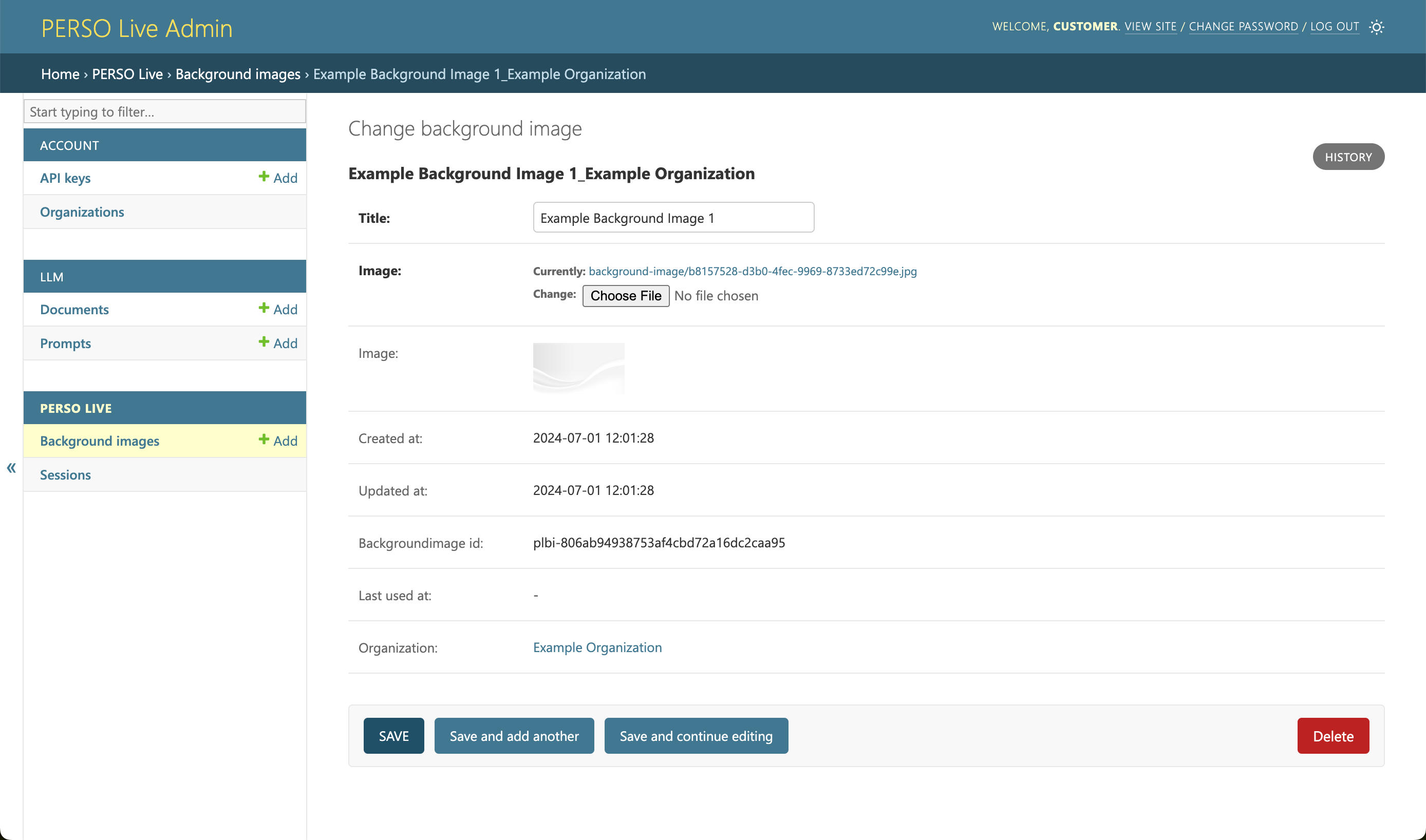This screenshot has height=840, width=1426.
Task: Click the background image thumbnail preview
Action: (x=578, y=368)
